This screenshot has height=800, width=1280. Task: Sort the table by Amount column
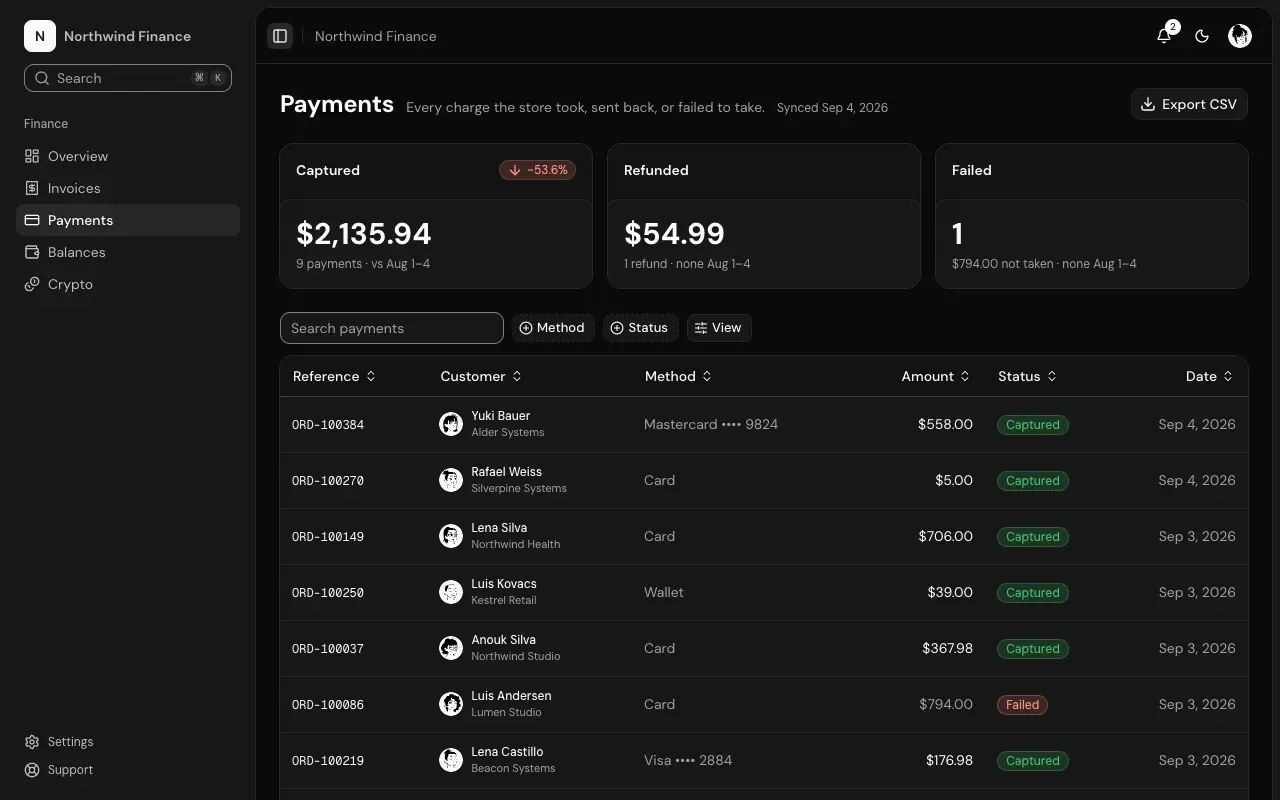pos(936,376)
